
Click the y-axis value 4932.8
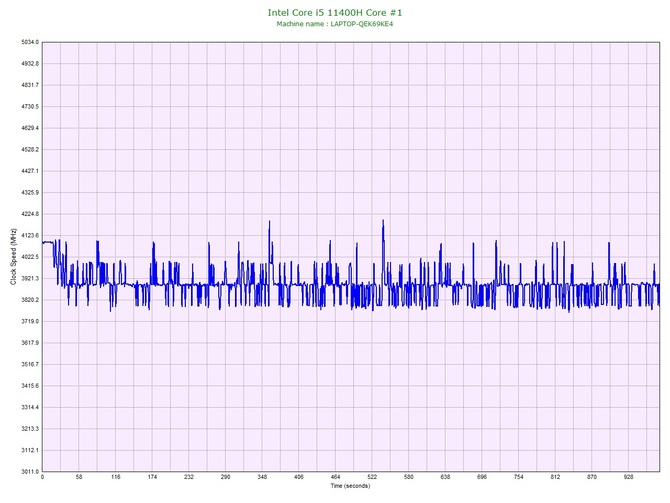(30, 64)
